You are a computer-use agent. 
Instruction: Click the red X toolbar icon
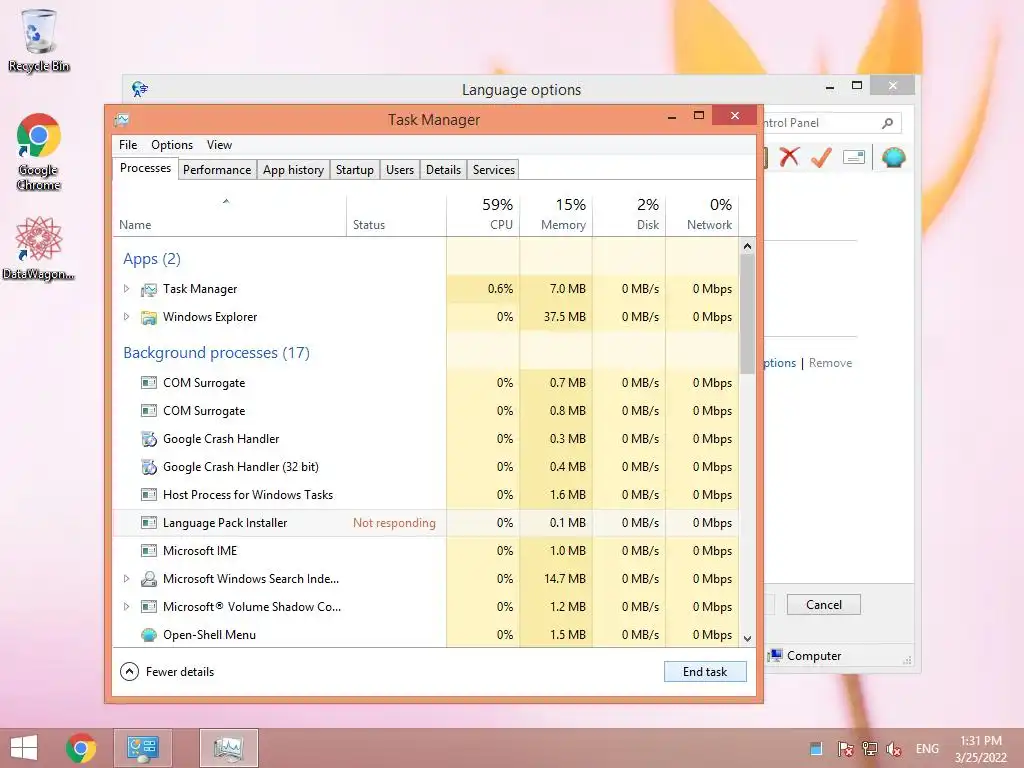(790, 157)
